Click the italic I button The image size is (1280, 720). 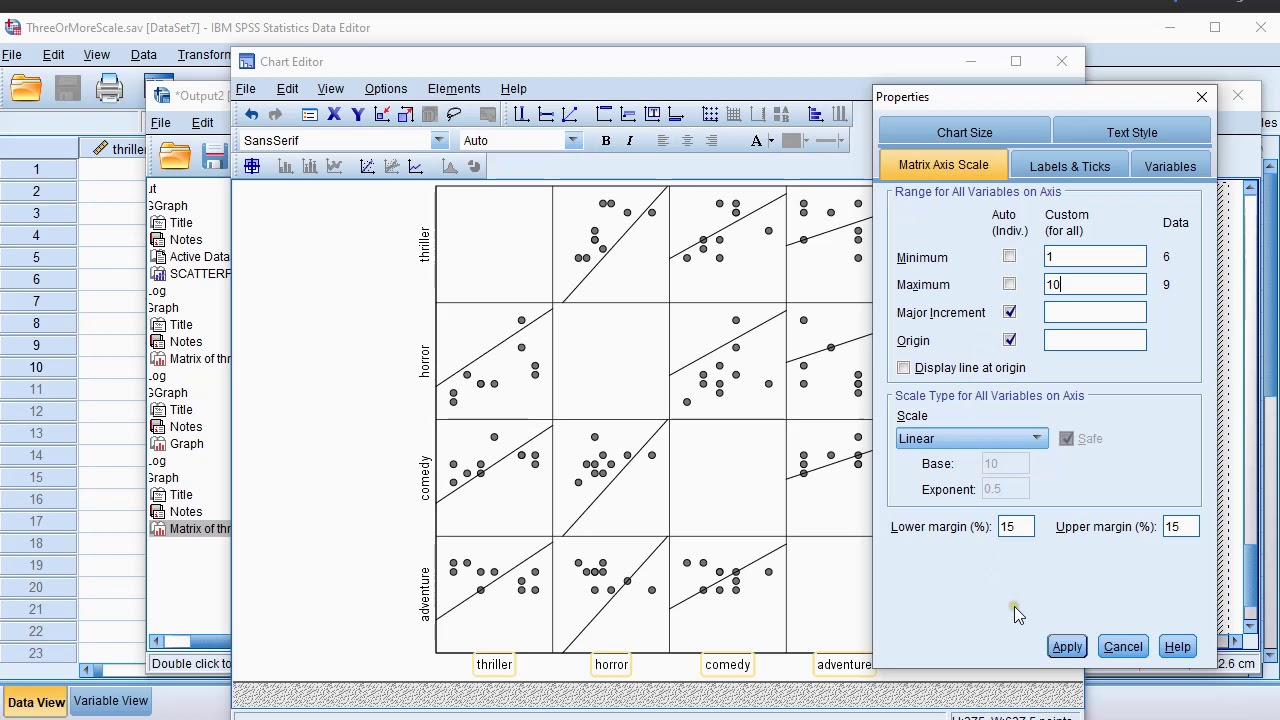[x=629, y=141]
